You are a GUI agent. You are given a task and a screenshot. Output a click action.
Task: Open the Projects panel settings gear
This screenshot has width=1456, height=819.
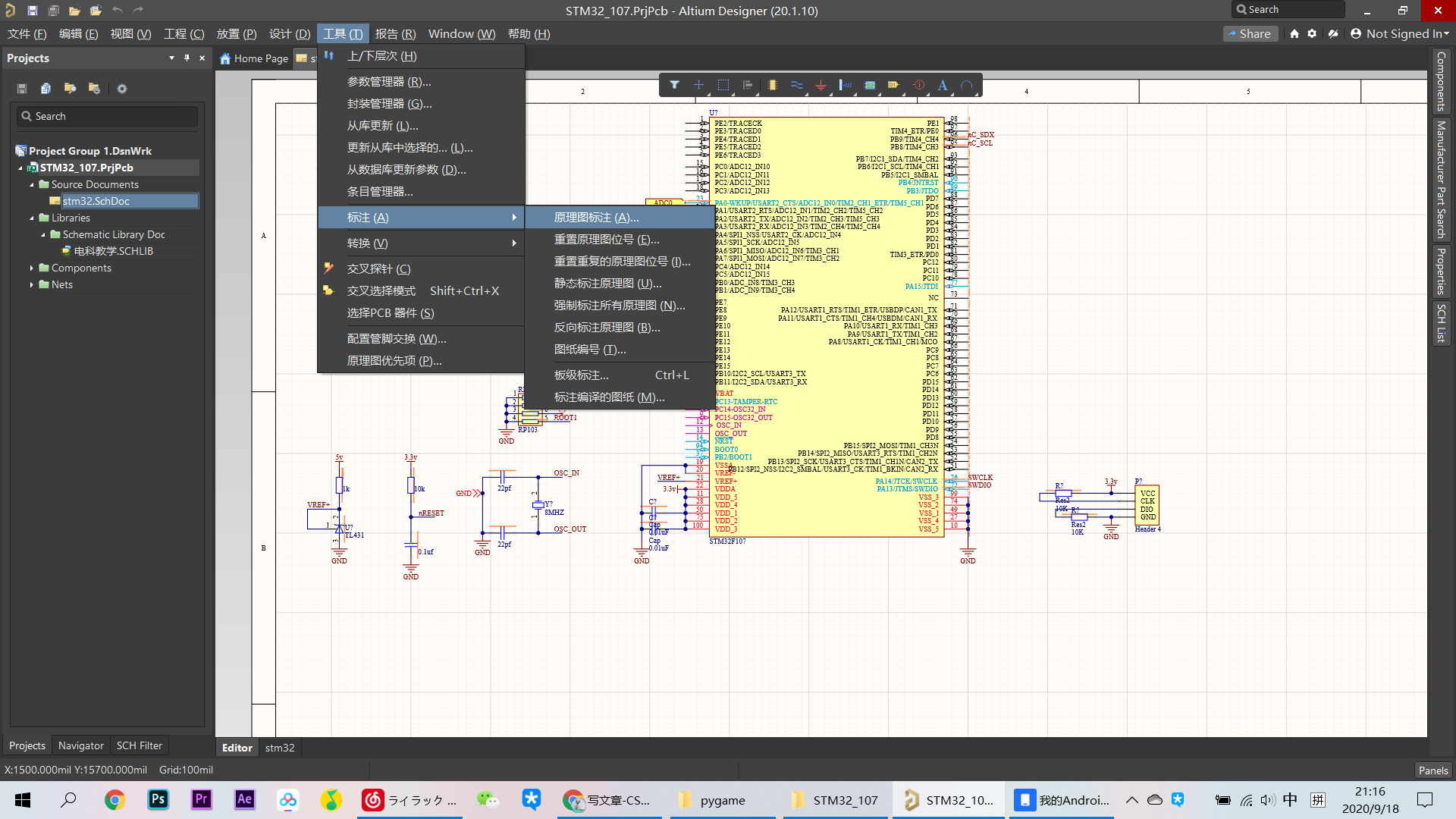[x=121, y=89]
